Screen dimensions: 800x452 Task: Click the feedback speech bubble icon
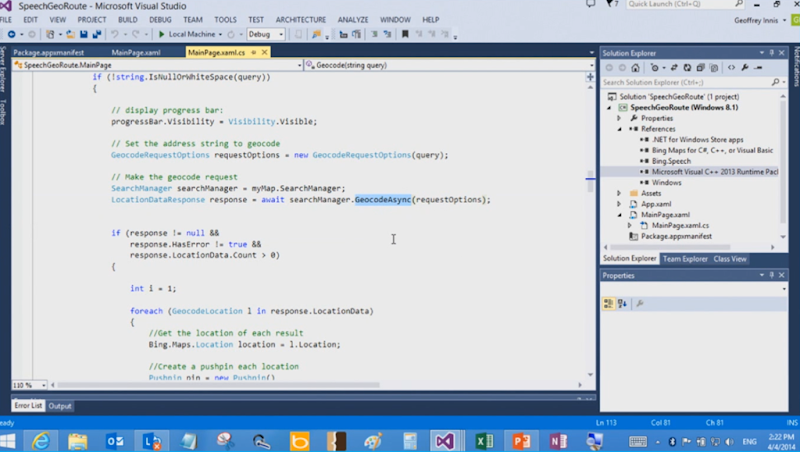[591, 4]
